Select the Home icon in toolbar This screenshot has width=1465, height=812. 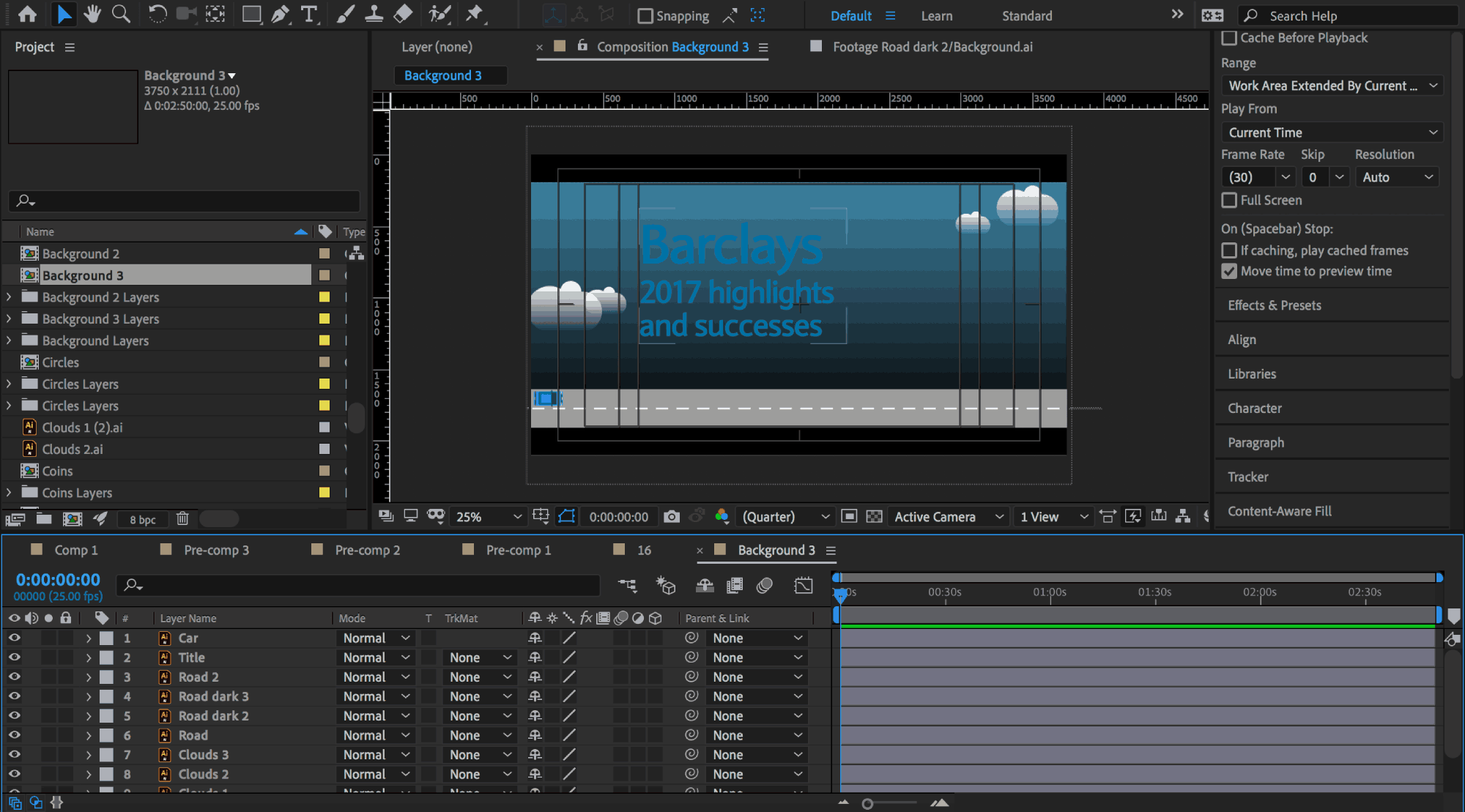[x=27, y=14]
